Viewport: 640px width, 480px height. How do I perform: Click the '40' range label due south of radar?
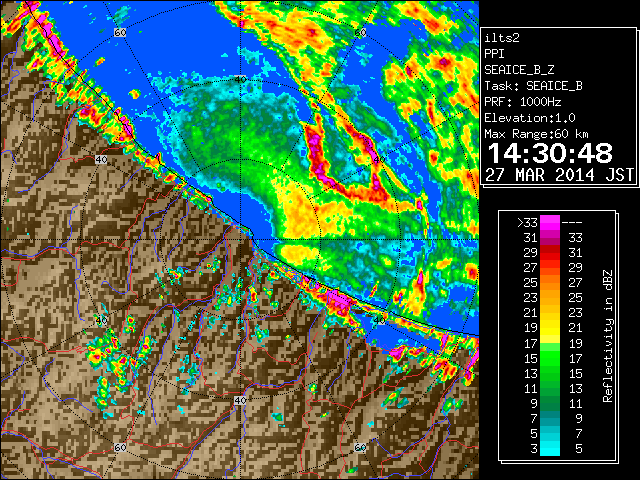coord(240,400)
